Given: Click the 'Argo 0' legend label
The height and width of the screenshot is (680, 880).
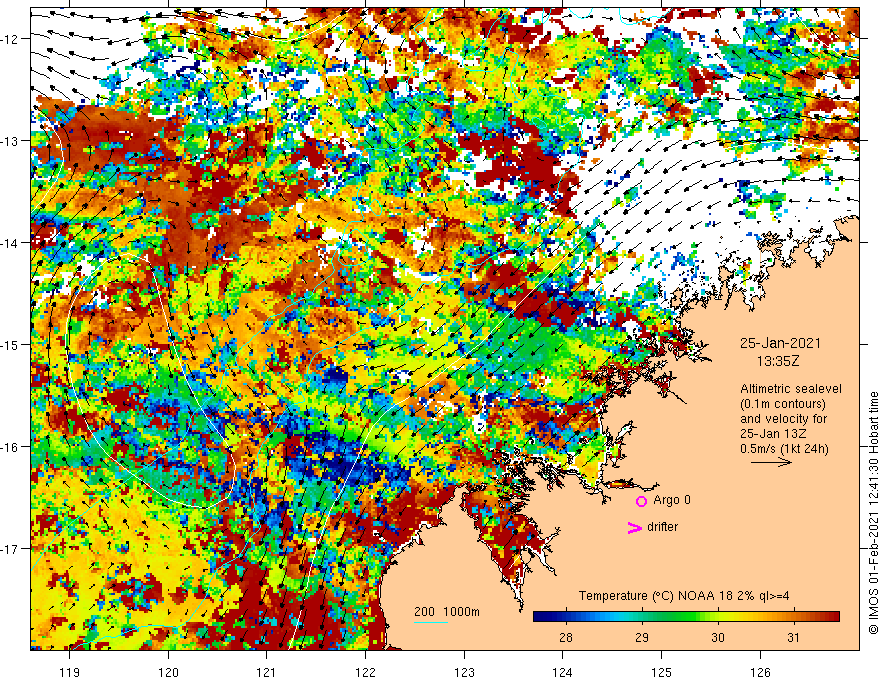Looking at the screenshot, I should coord(672,500).
